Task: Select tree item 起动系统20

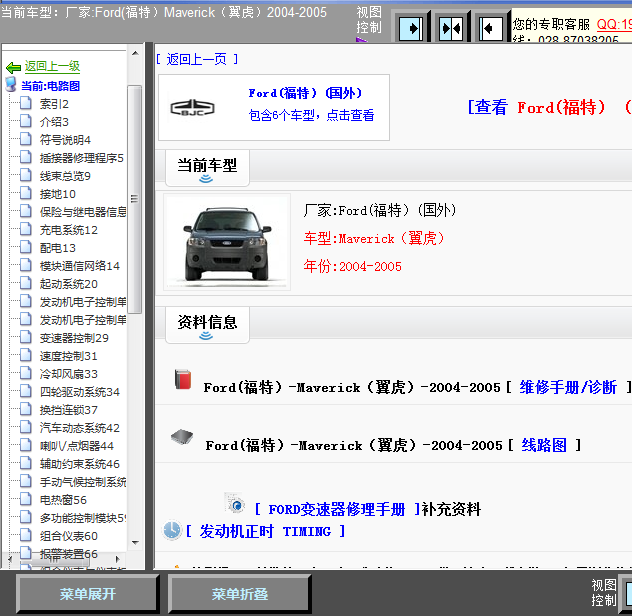Action: (x=69, y=284)
